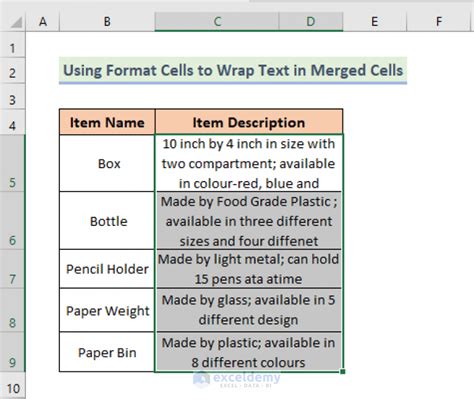
Task: Select the 'Paper Bin' cell
Action: [107, 352]
